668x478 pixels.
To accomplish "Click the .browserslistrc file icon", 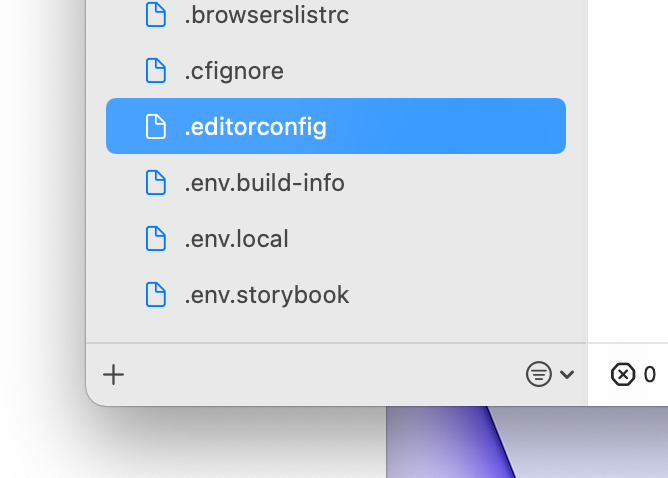I will 155,15.
